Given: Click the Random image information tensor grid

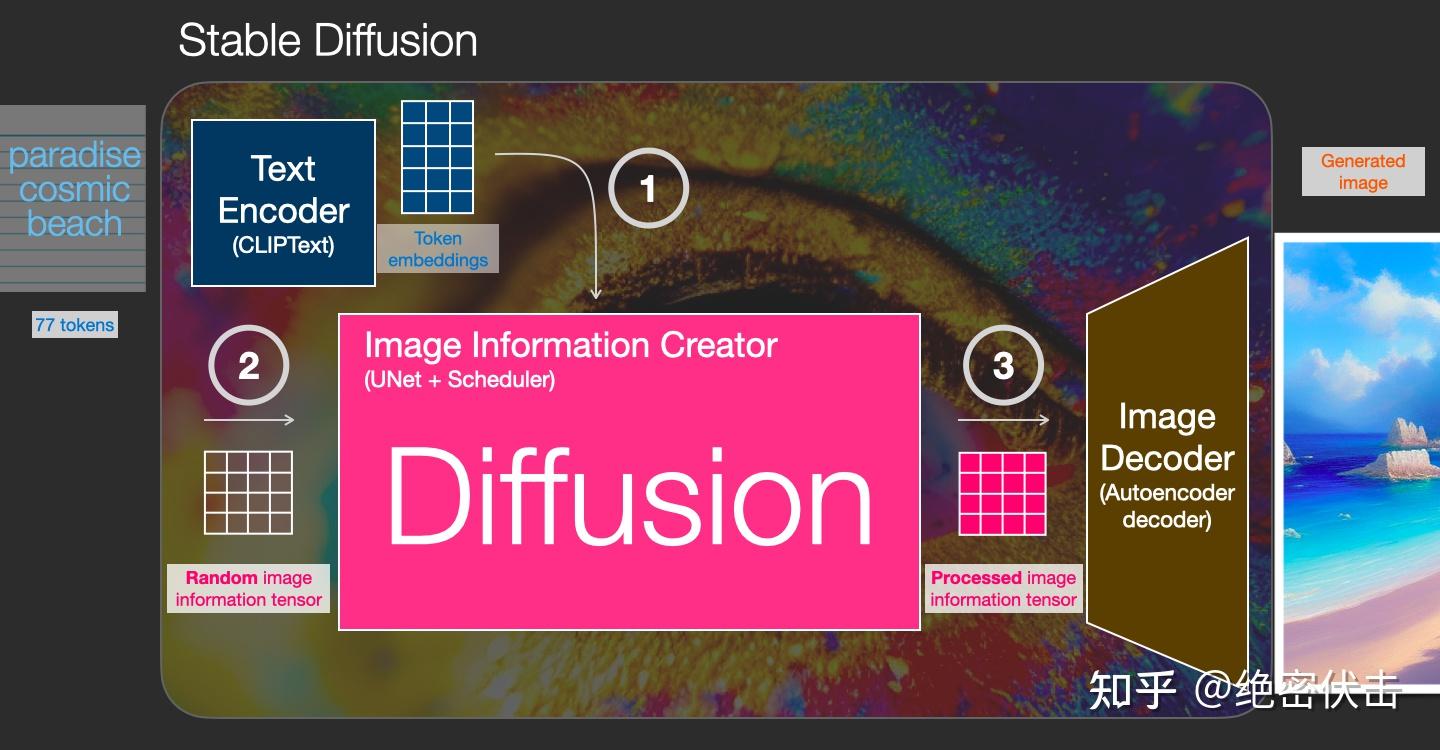Looking at the screenshot, I should 248,494.
